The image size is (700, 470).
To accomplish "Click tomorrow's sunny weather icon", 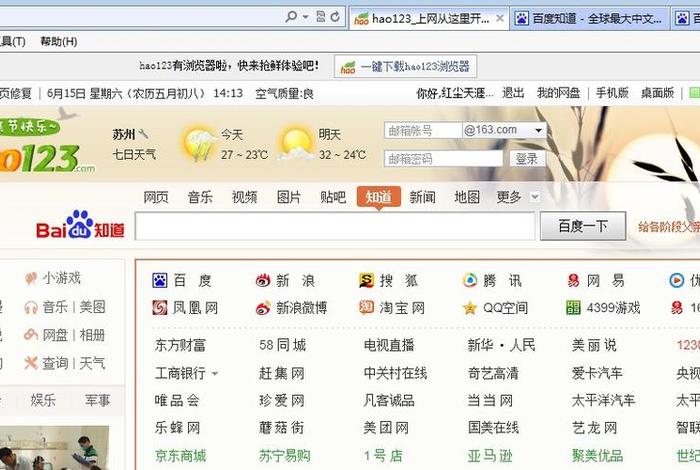I will click(x=296, y=144).
